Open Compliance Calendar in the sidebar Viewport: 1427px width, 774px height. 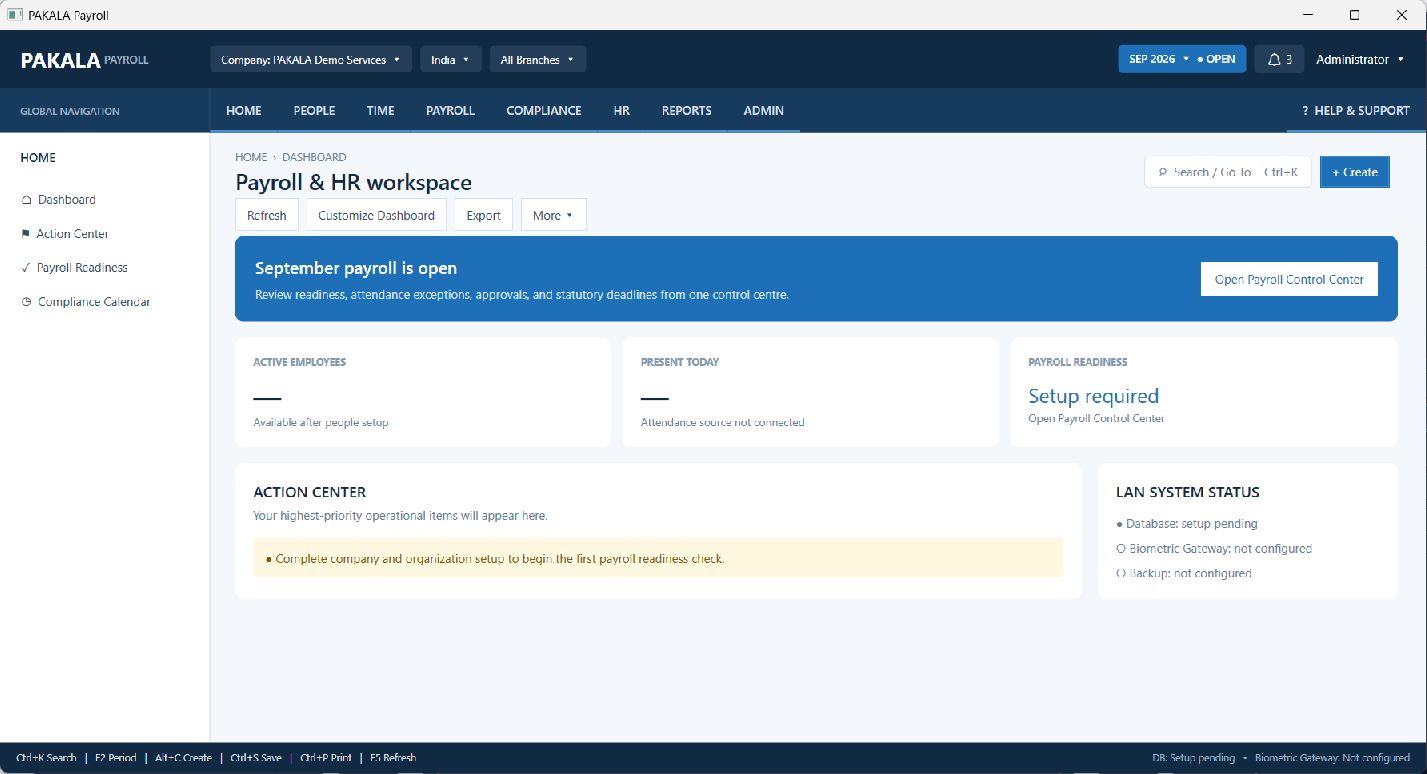(85, 301)
